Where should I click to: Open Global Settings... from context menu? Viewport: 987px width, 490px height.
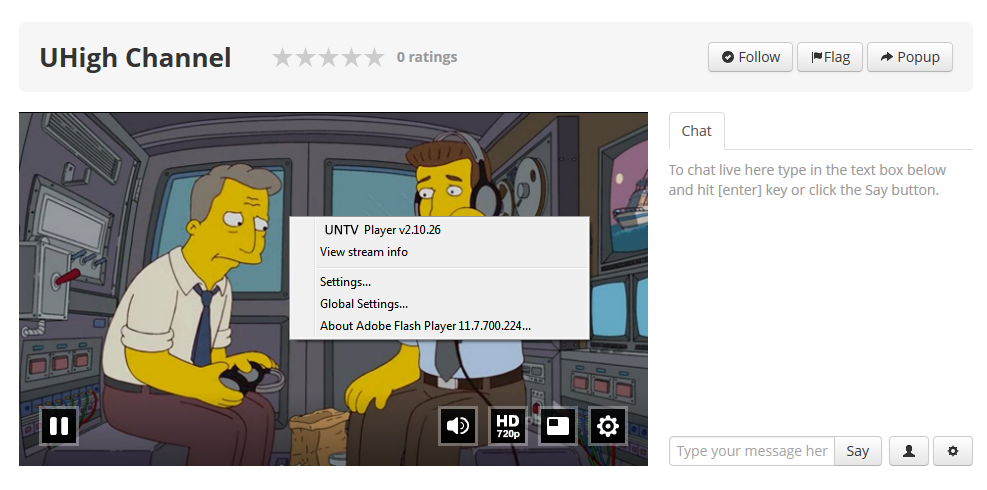439,304
